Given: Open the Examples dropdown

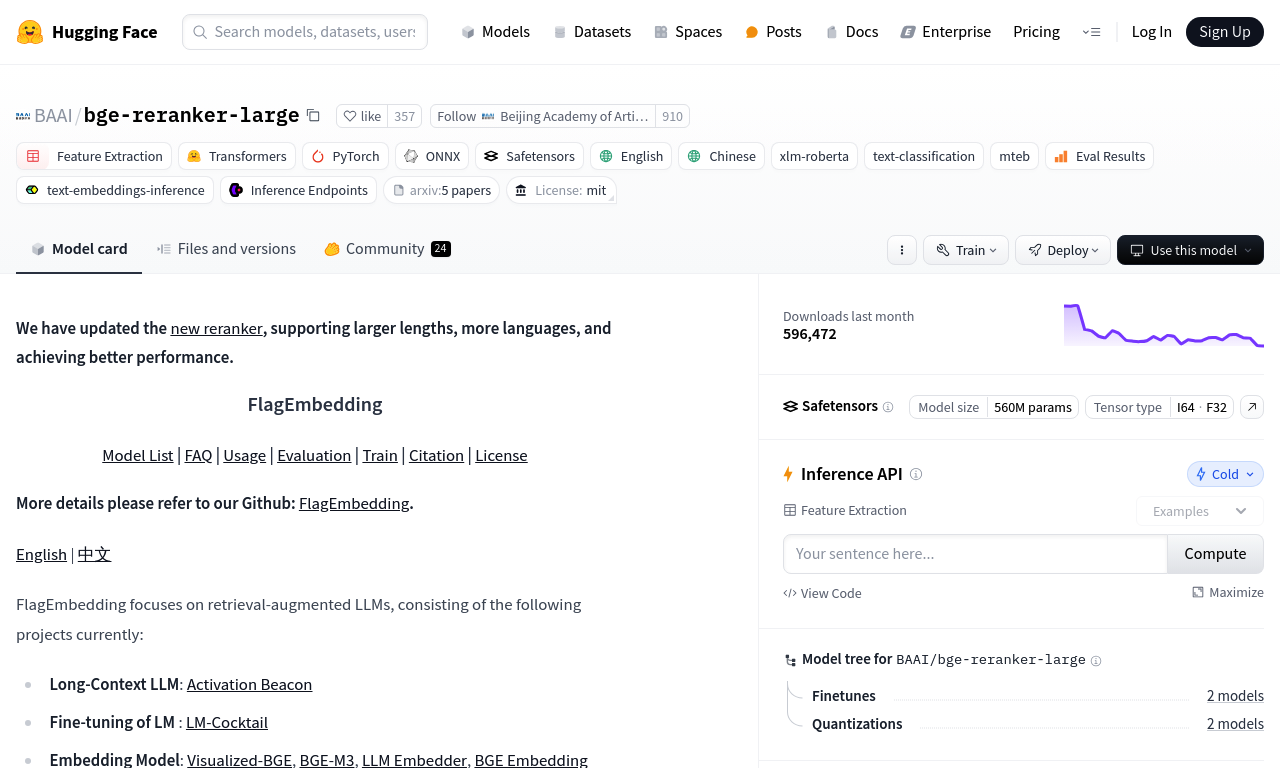Looking at the screenshot, I should tap(1199, 511).
